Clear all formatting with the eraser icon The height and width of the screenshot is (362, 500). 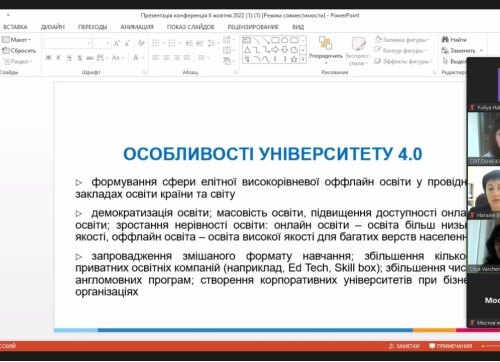(141, 43)
